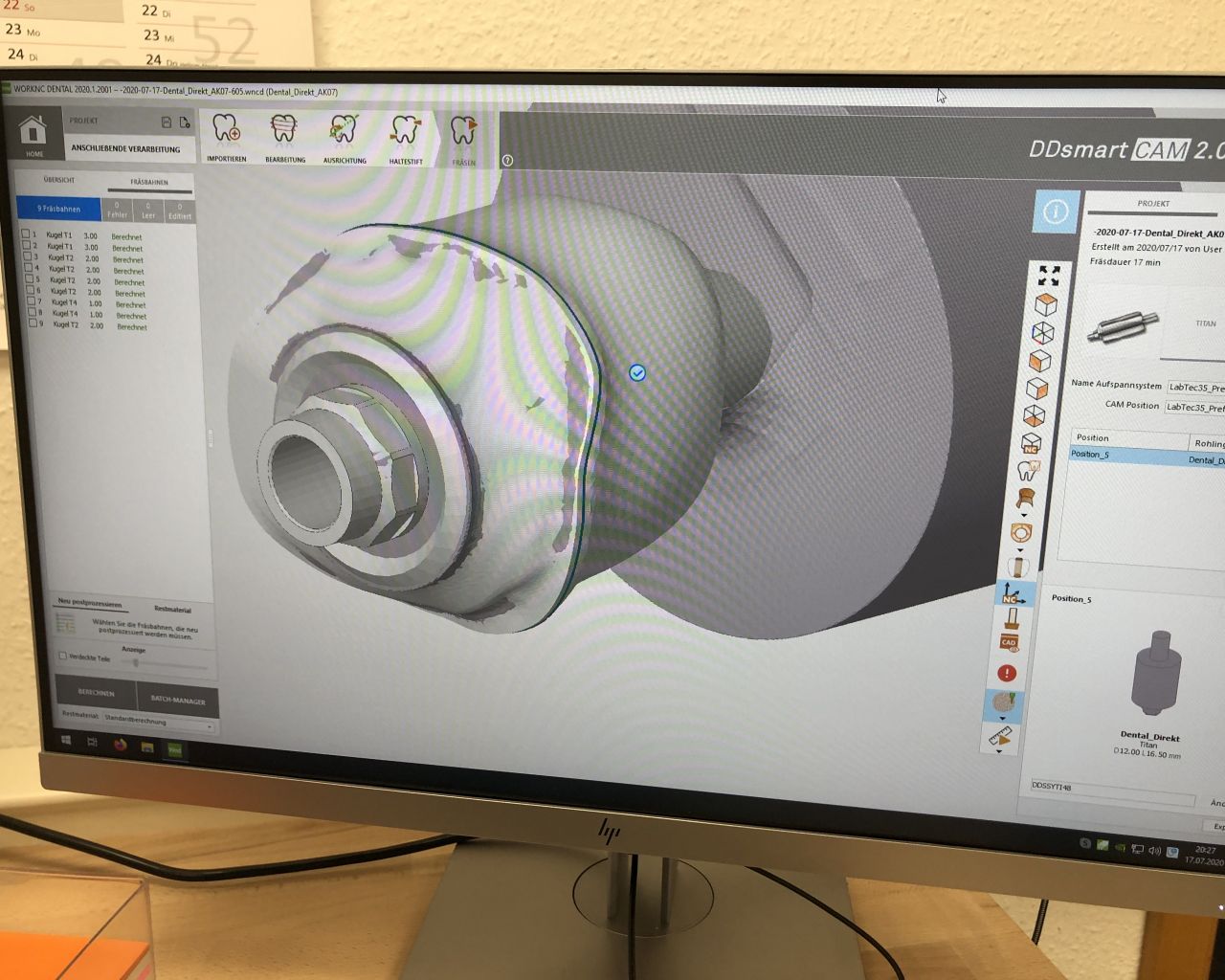Check toolpath 6 Kugel T2 checkbox
Viewport: 1225px width, 980px height.
tap(31, 290)
